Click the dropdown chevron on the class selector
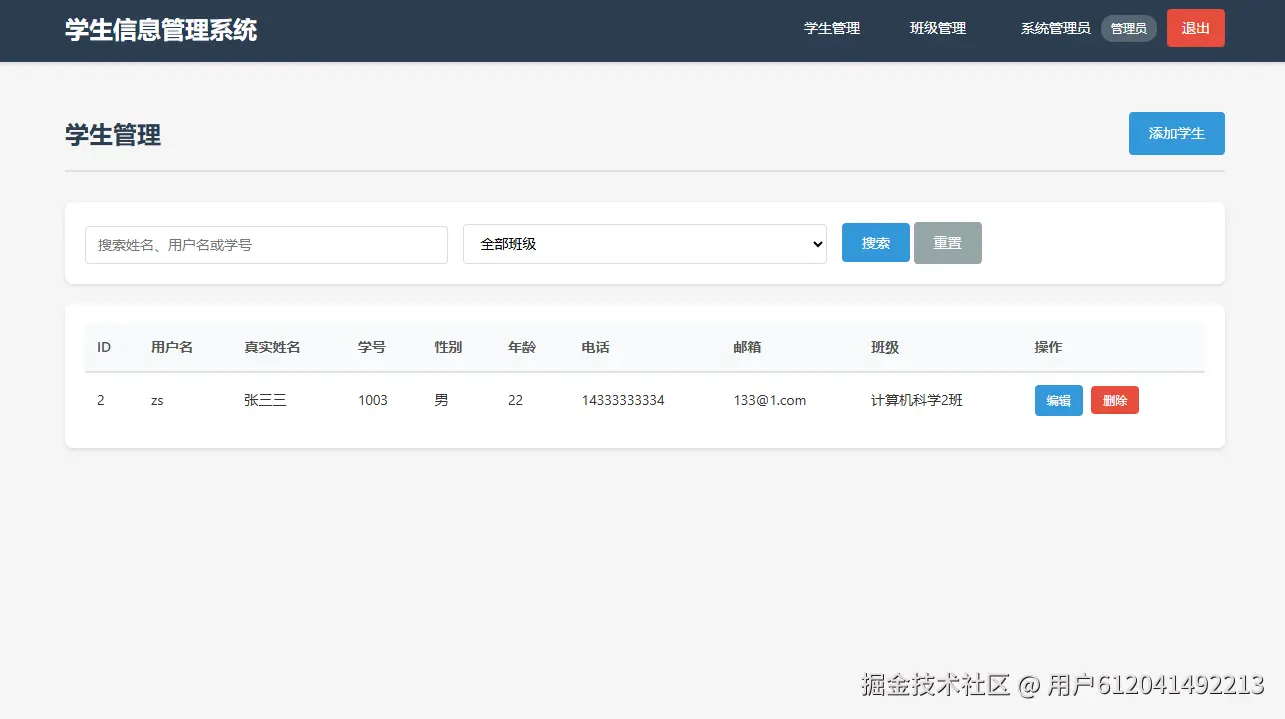Viewport: 1285px width, 719px height. tap(817, 243)
